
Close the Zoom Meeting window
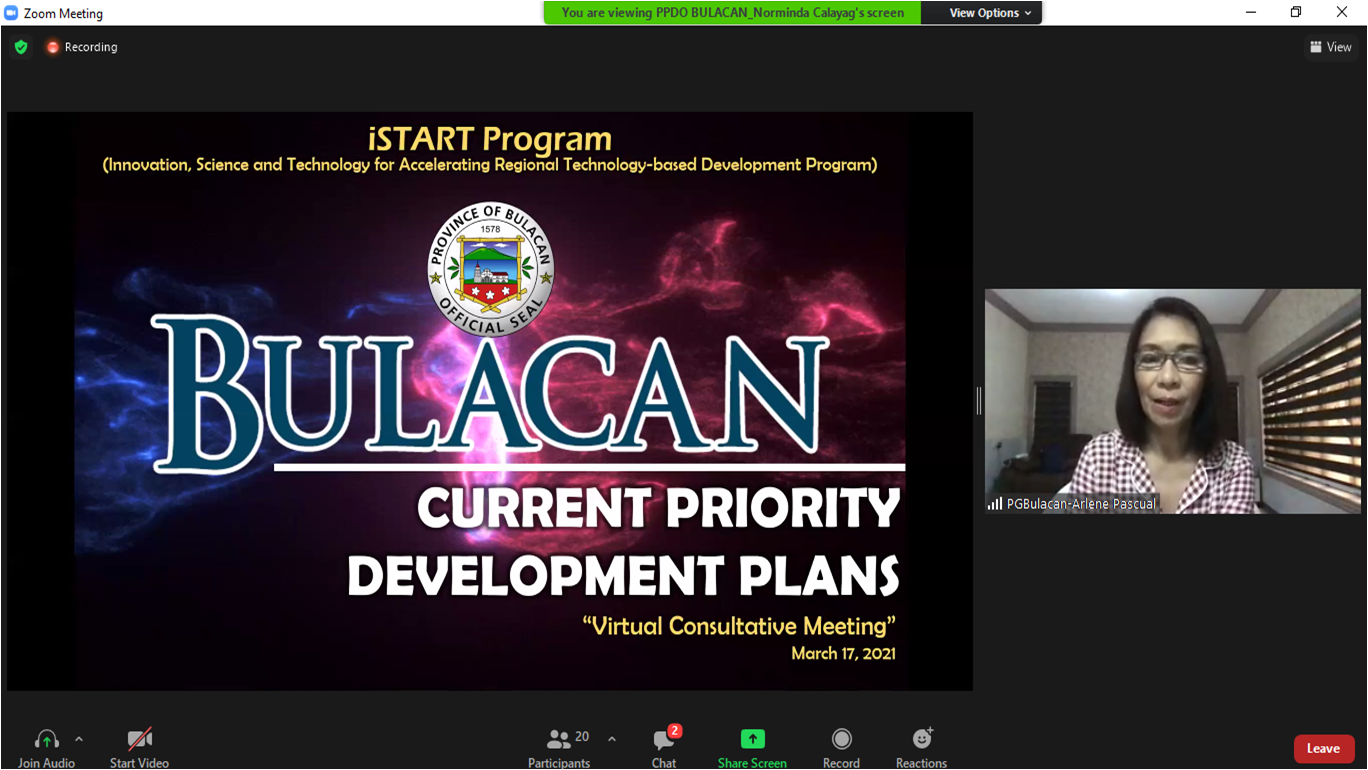click(1342, 12)
